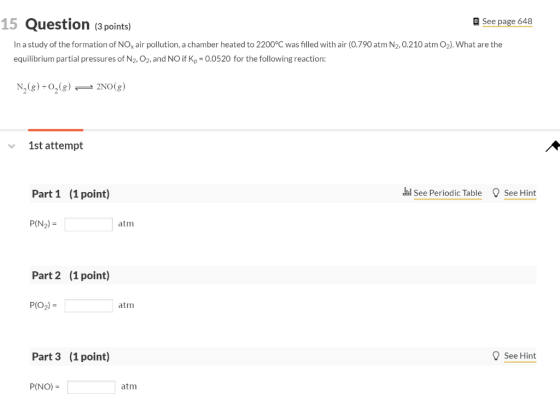The width and height of the screenshot is (560, 396).
Task: Click the lightbulb icon in Part 1
Action: click(495, 193)
